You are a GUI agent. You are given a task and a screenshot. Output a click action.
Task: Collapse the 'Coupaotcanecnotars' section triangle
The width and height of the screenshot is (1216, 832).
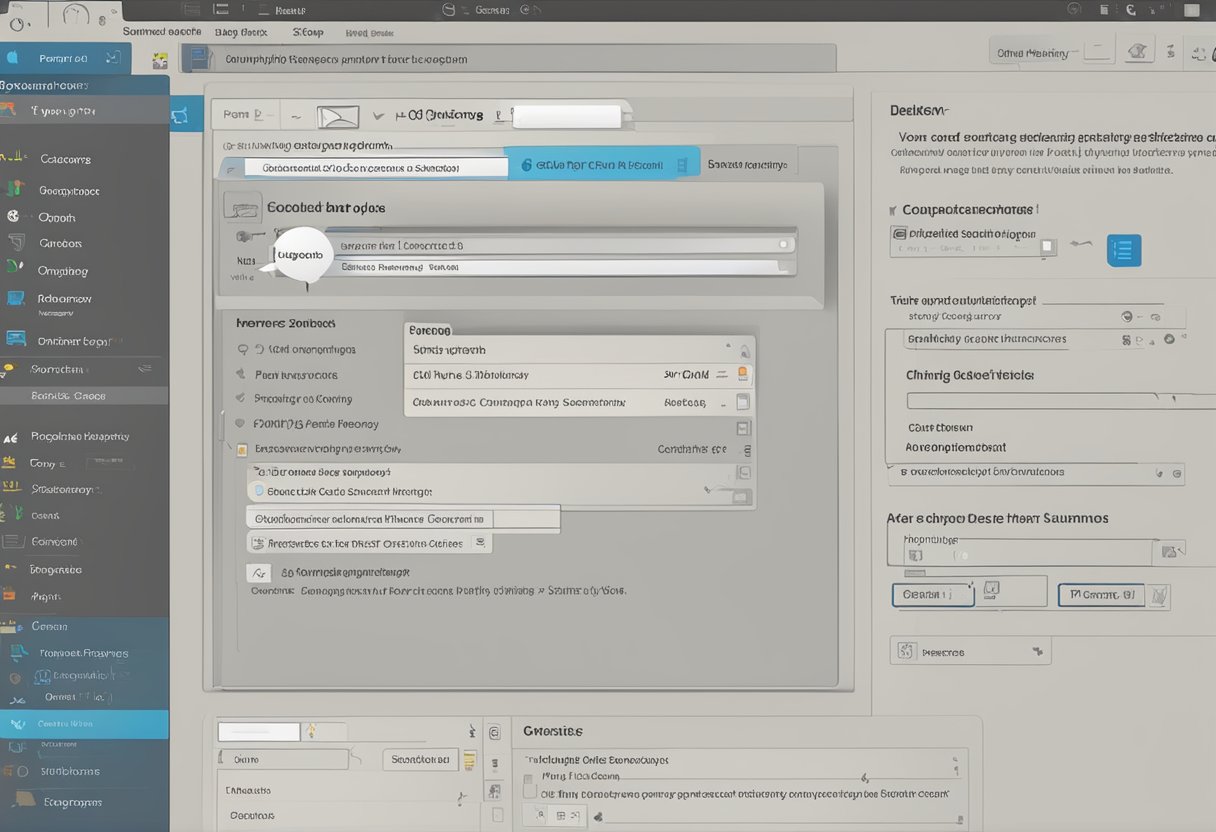(x=892, y=211)
